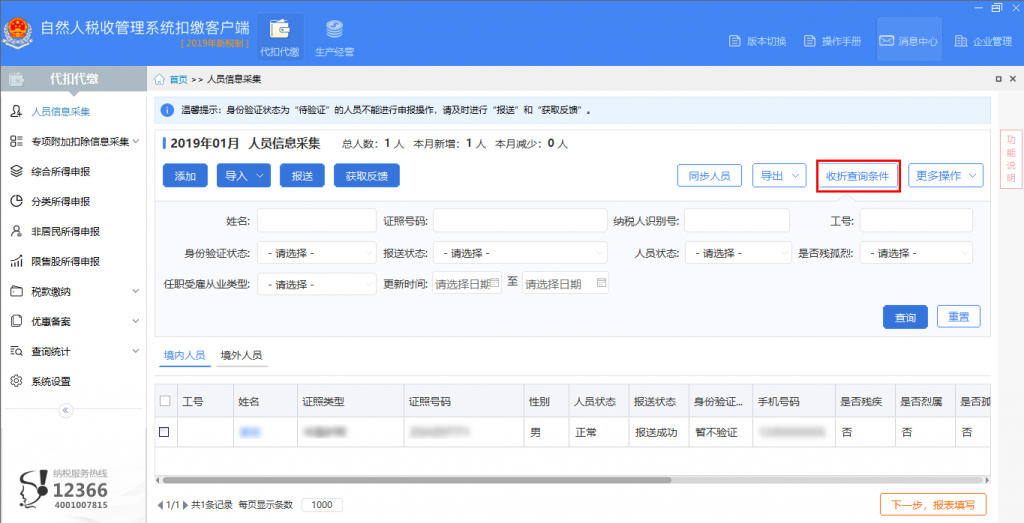This screenshot has width=1024, height=523.
Task: Click the 报送 button
Action: point(302,176)
